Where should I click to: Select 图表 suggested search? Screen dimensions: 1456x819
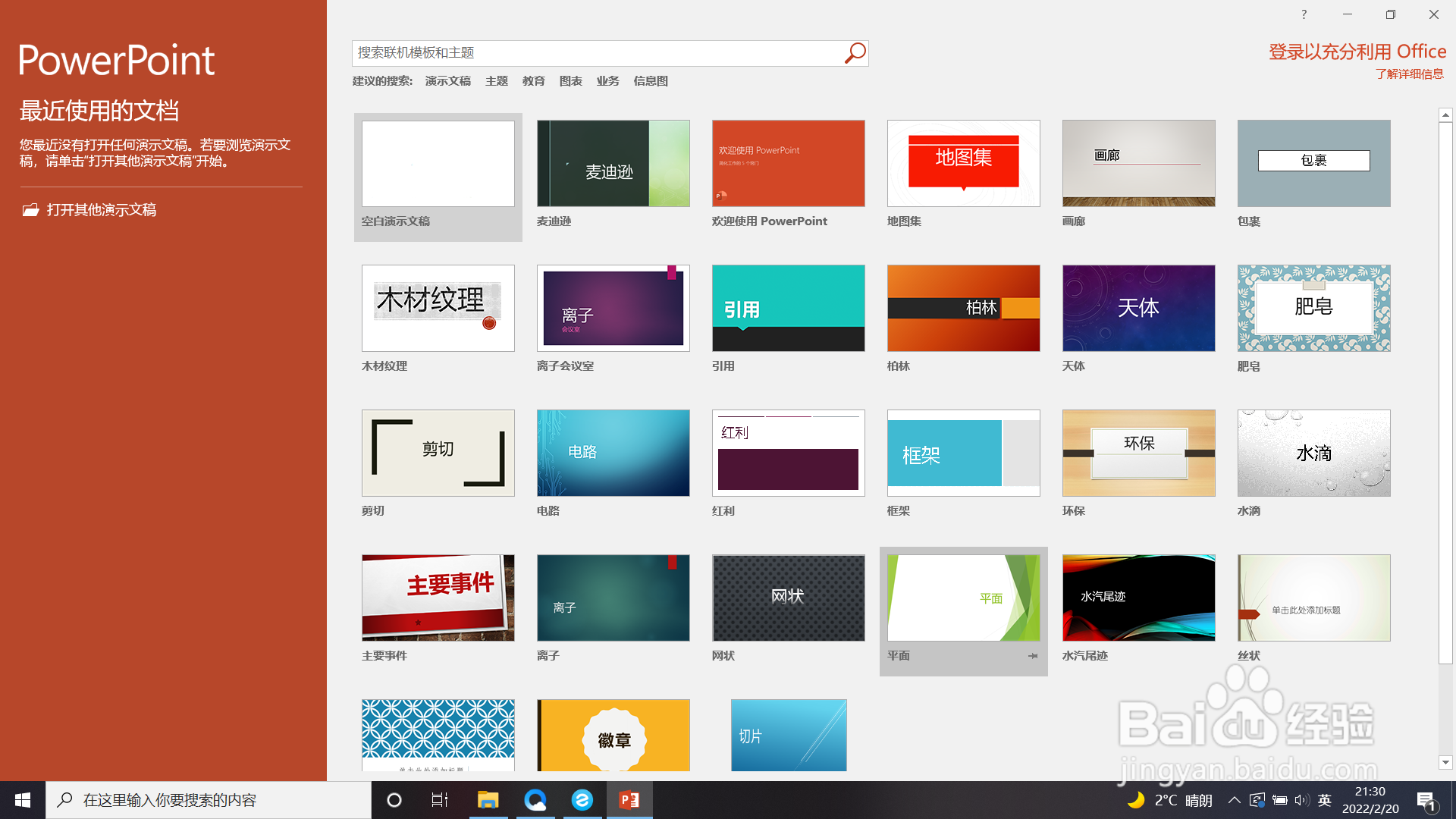coord(571,81)
